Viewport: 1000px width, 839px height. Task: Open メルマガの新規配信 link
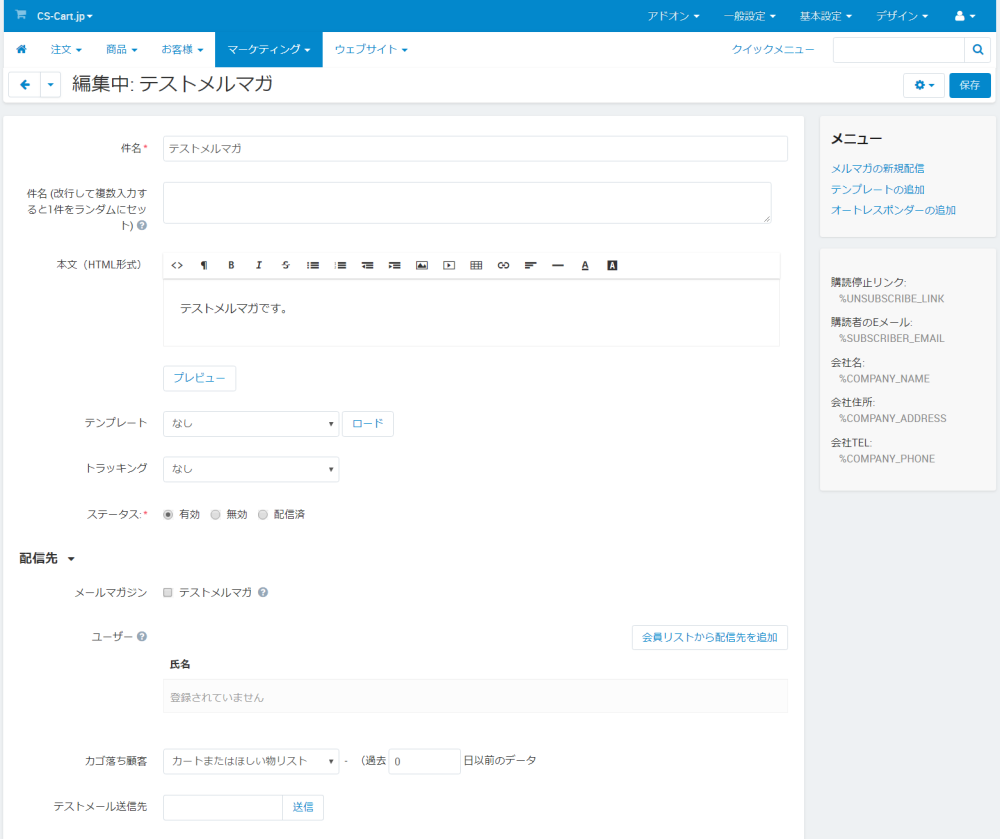click(x=877, y=168)
